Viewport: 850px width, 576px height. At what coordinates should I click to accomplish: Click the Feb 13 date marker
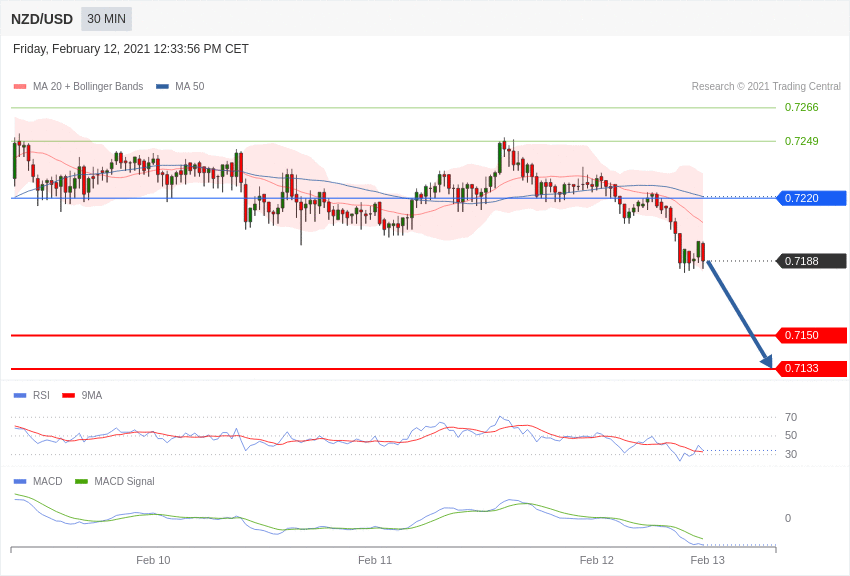coord(707,560)
